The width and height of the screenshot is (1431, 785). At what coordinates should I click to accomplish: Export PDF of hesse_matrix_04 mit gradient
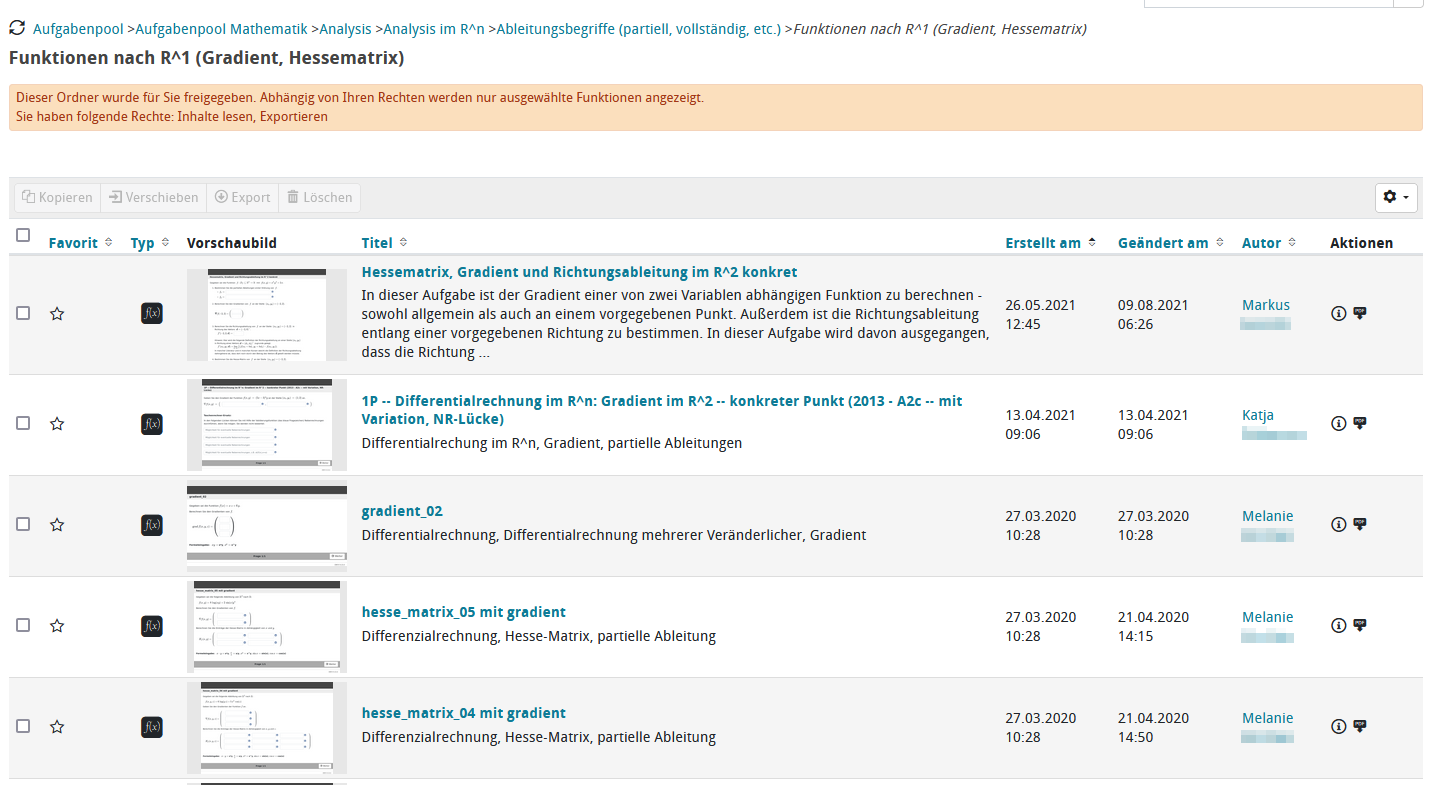(1360, 726)
